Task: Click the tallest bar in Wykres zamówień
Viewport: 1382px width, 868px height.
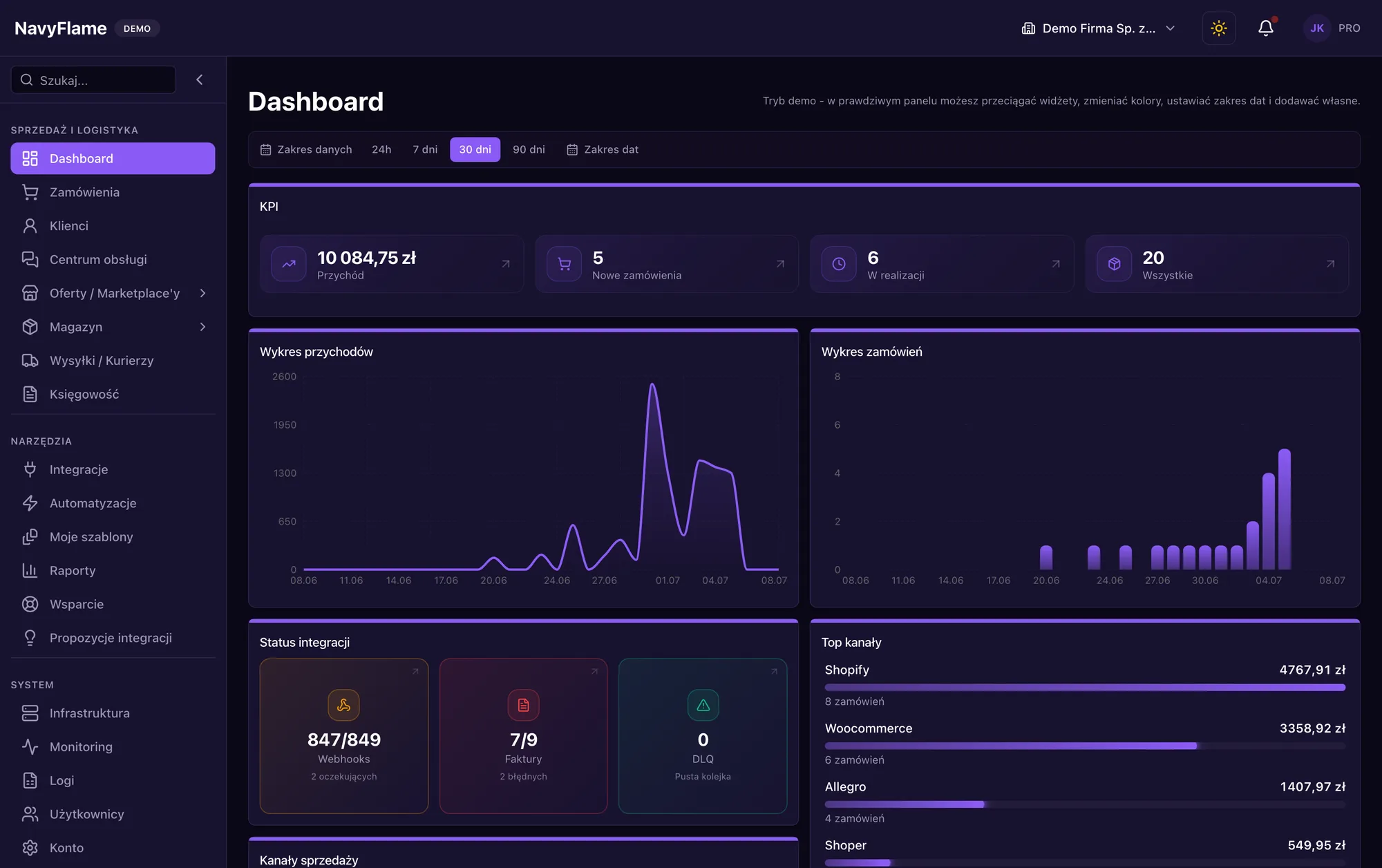Action: tap(1285, 509)
